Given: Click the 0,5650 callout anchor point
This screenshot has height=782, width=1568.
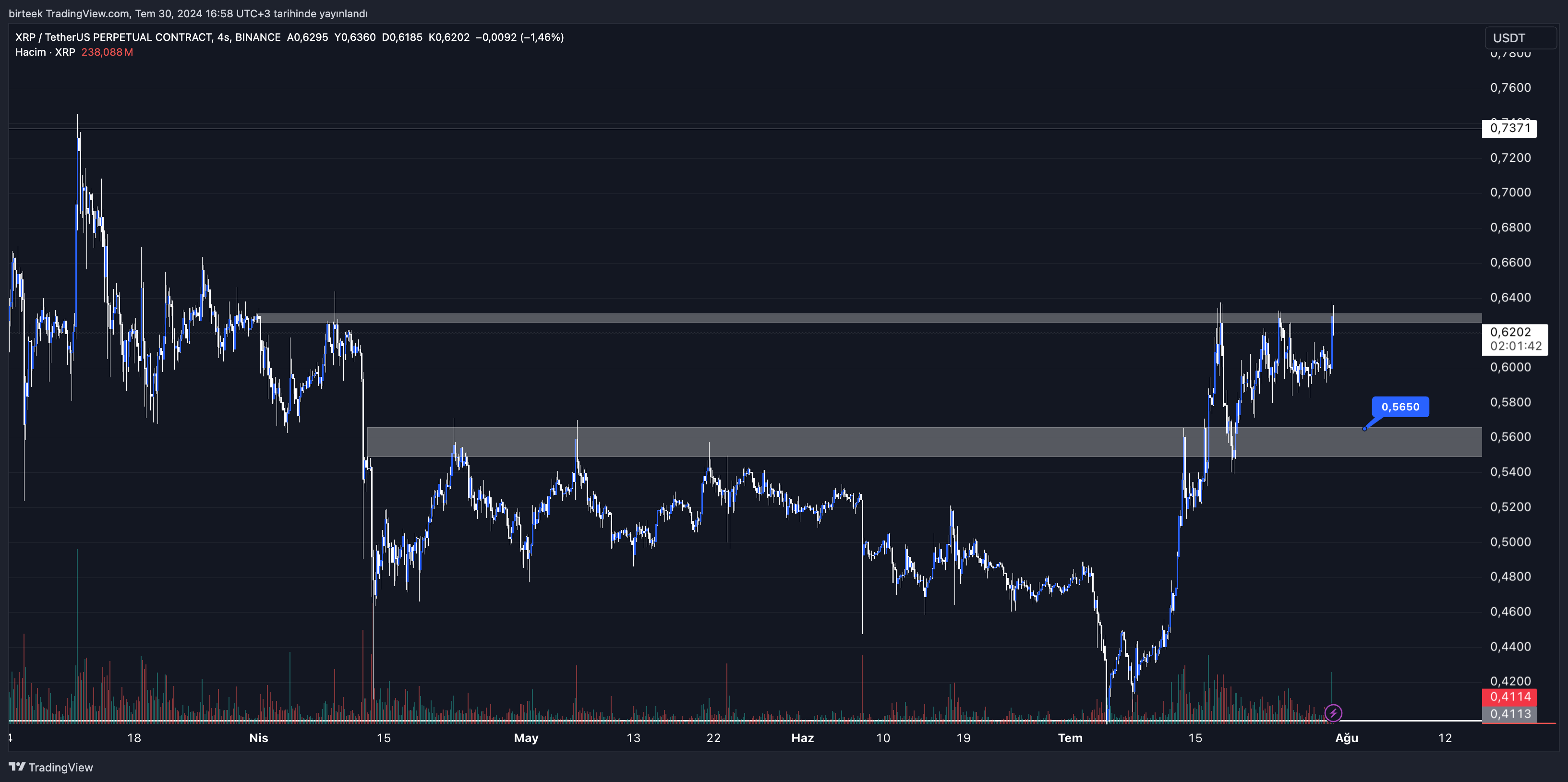Looking at the screenshot, I should (x=1365, y=428).
